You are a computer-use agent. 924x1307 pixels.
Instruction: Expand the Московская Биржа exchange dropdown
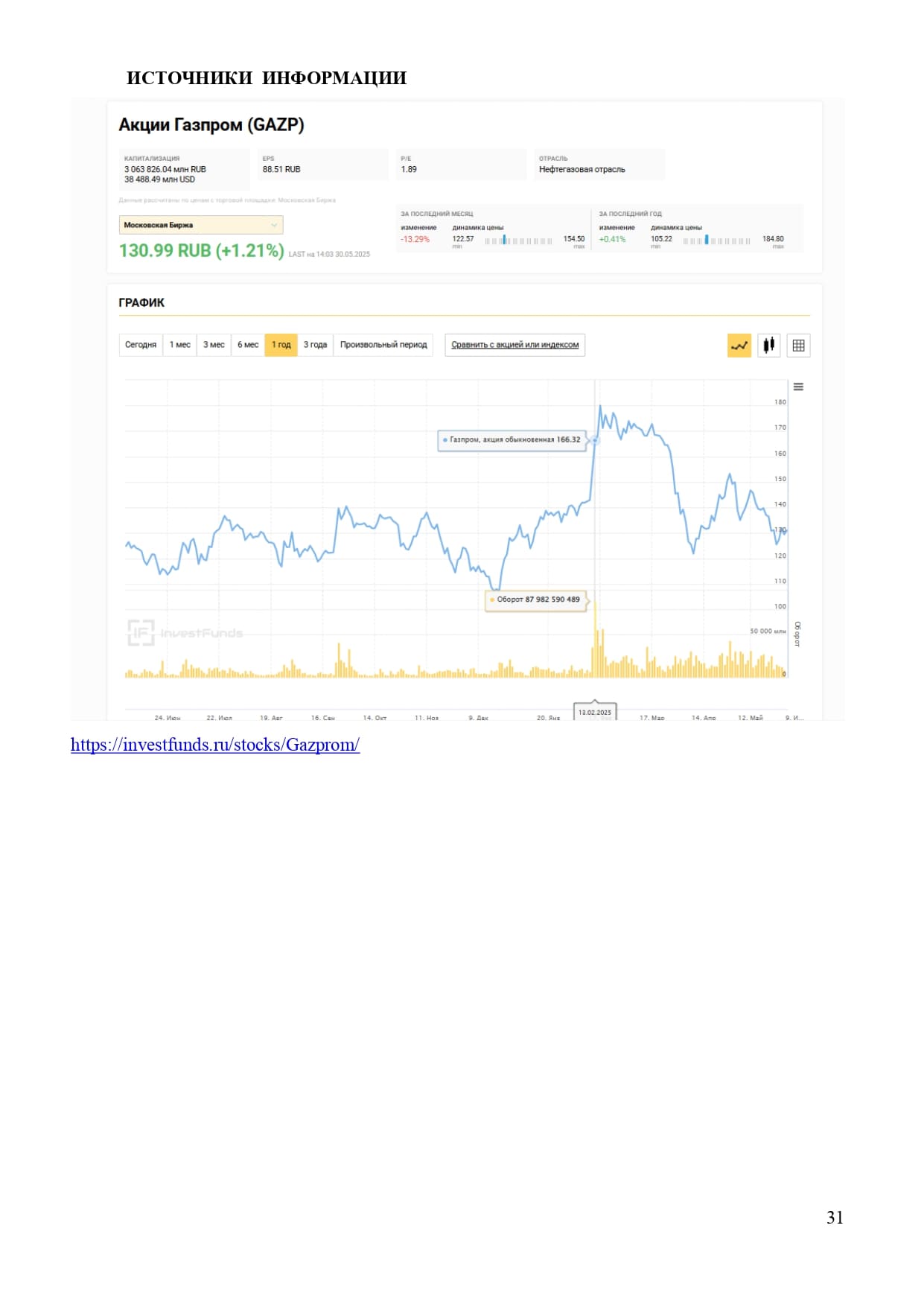click(201, 225)
